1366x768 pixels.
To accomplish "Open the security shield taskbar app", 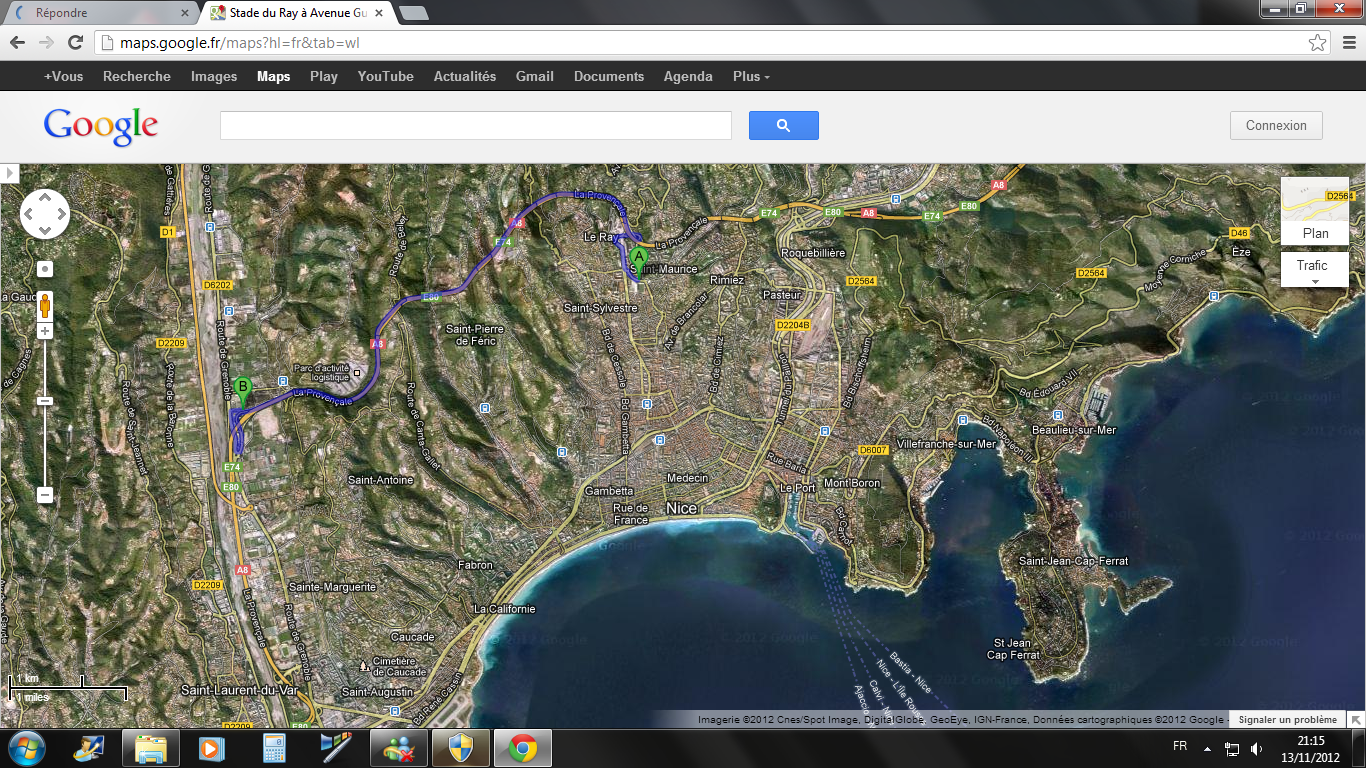I will [461, 748].
